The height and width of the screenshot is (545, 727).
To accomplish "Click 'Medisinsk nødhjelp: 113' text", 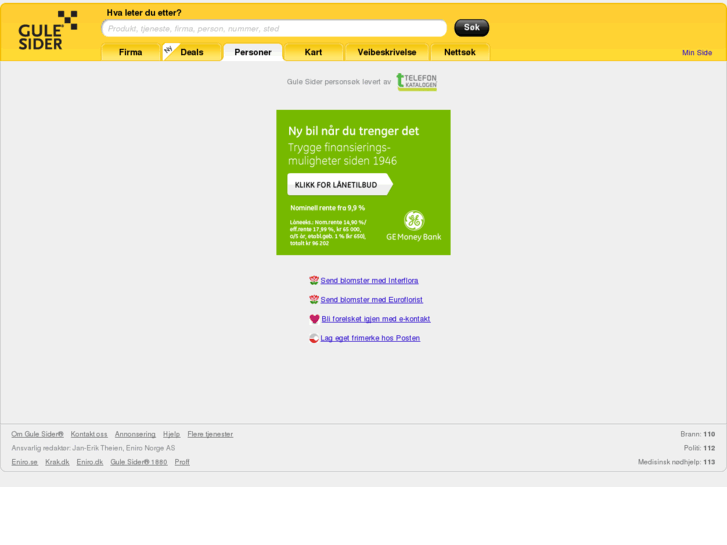I will (676, 462).
